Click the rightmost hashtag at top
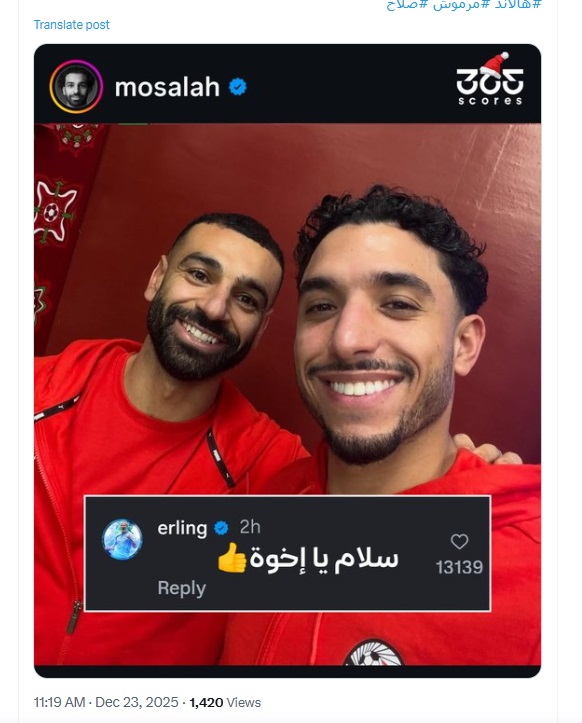 pos(517,5)
